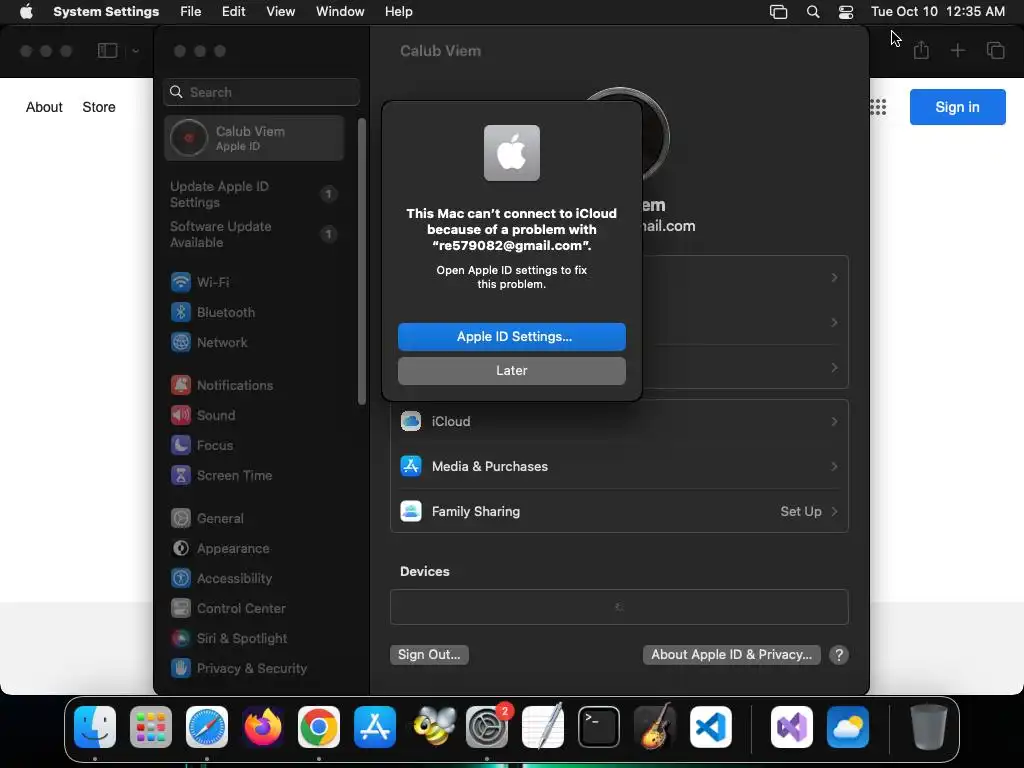Toggle Safari sidebar button
The height and width of the screenshot is (768, 1024).
click(107, 50)
